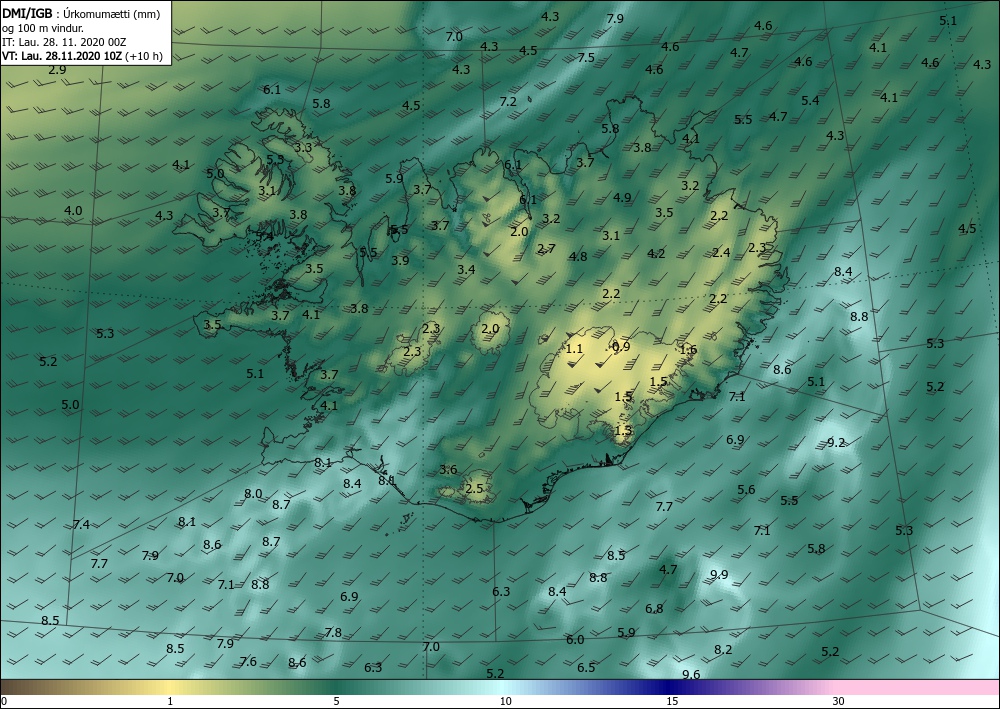The height and width of the screenshot is (709, 1000).
Task: Click the 'VT: Lau. 28.11.2020 10Z (+10 h)' line
Action: click(x=82, y=56)
